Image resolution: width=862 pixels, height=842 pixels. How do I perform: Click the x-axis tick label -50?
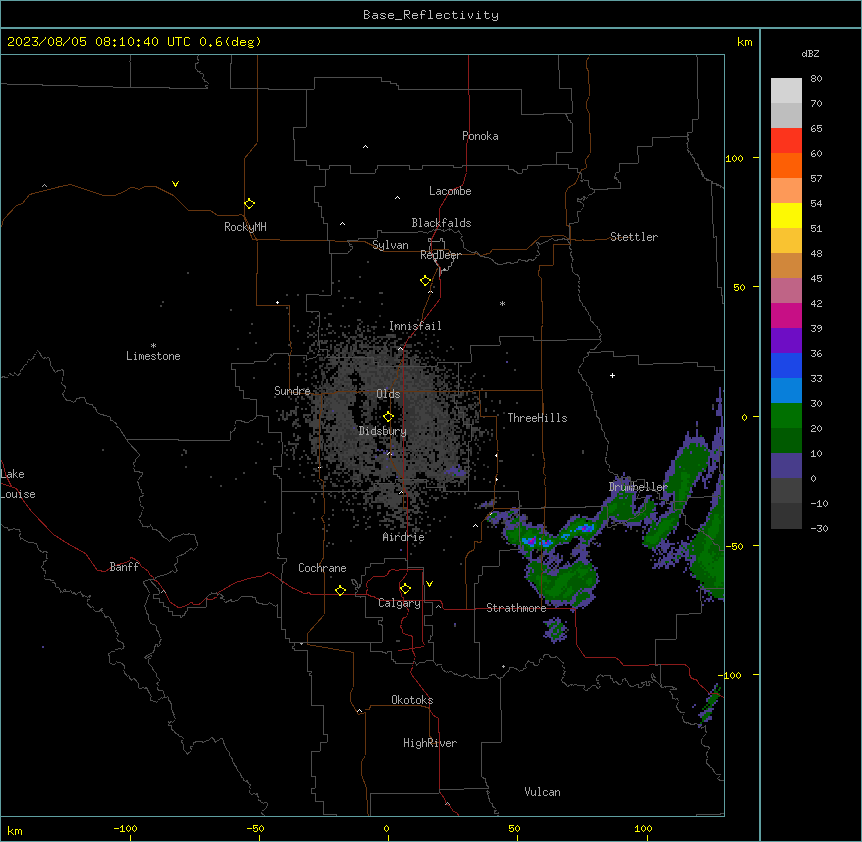pos(255,828)
